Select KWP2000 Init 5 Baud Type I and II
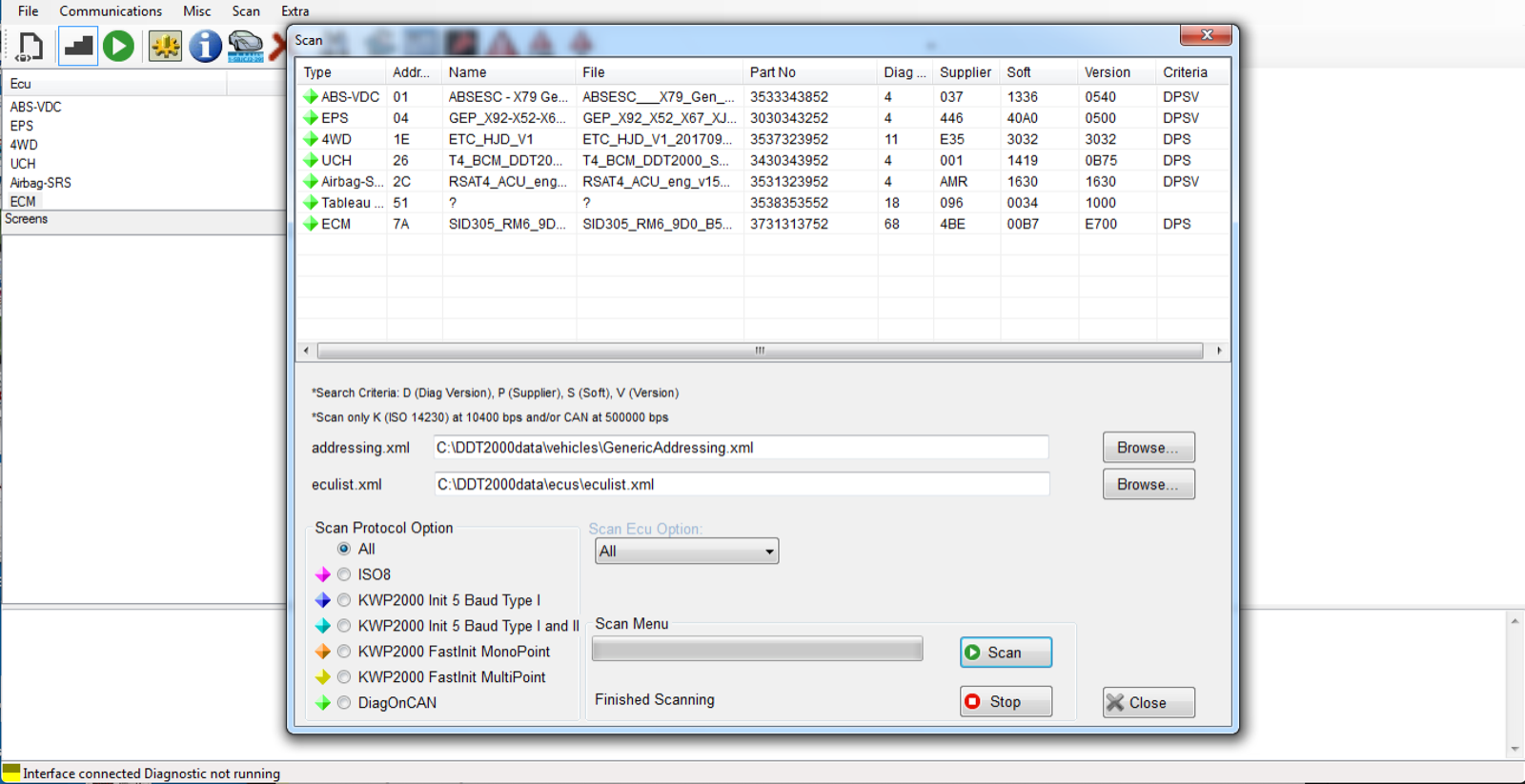This screenshot has width=1525, height=784. pyautogui.click(x=344, y=626)
